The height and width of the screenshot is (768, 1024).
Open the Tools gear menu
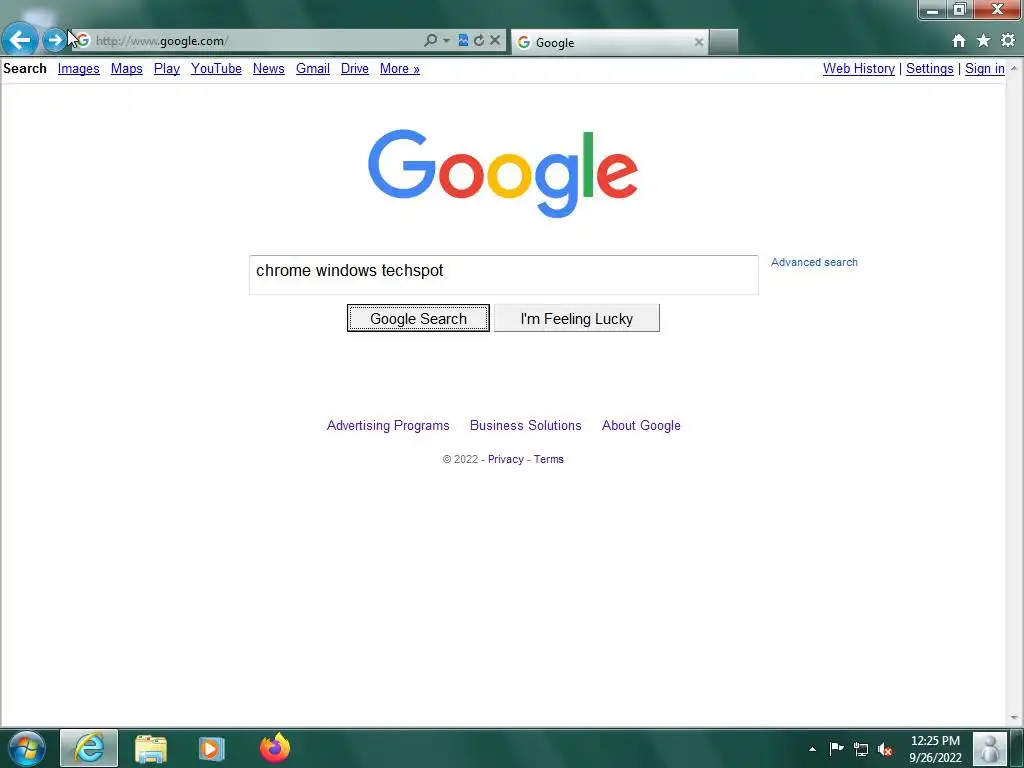tap(1008, 40)
